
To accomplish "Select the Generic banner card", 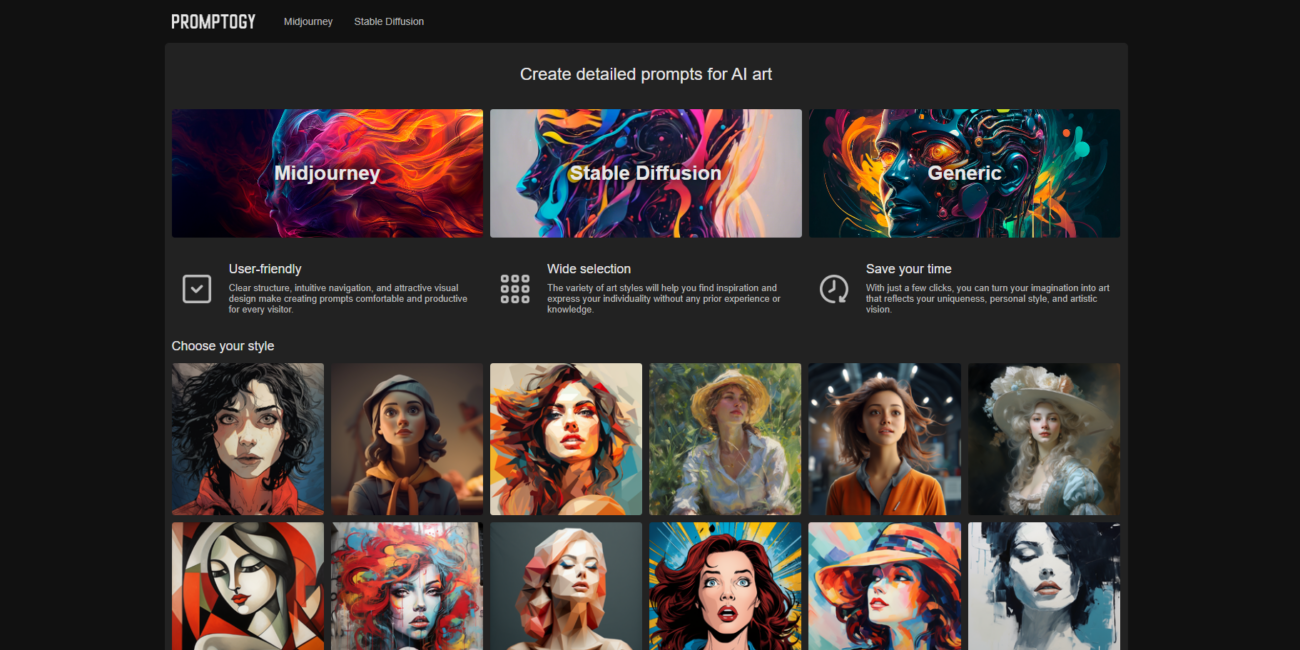I will tap(964, 173).
